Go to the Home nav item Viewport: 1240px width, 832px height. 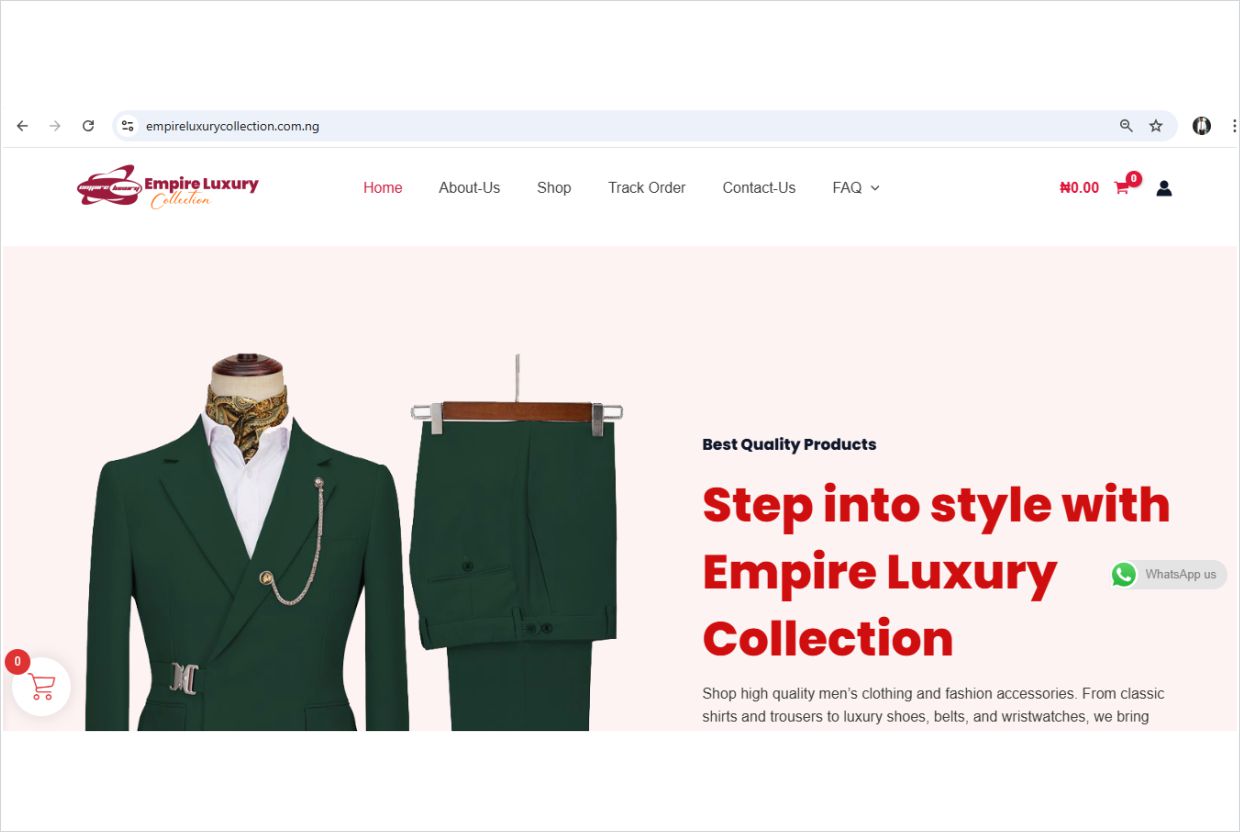click(382, 188)
